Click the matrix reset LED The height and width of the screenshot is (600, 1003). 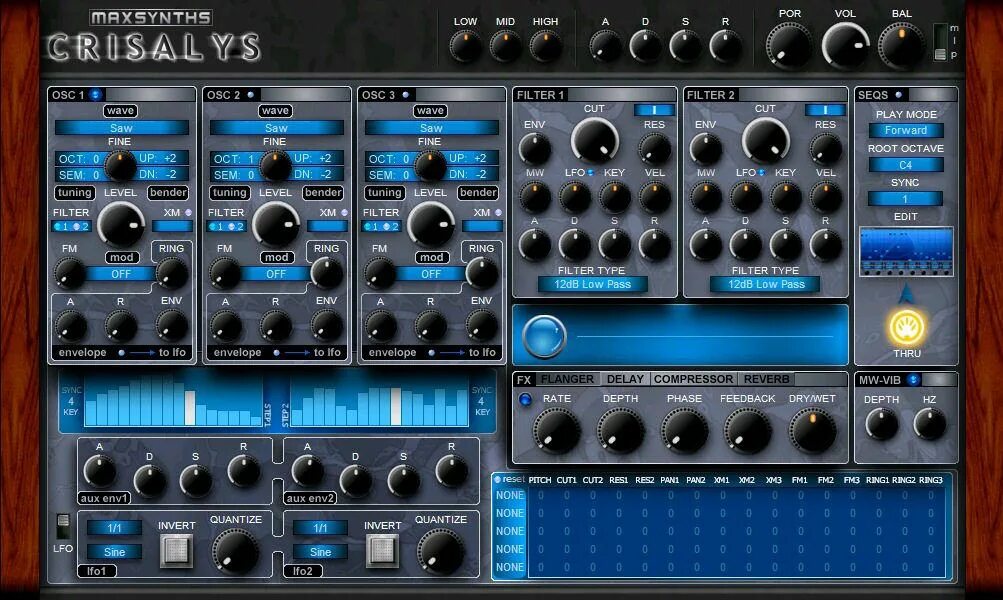498,479
